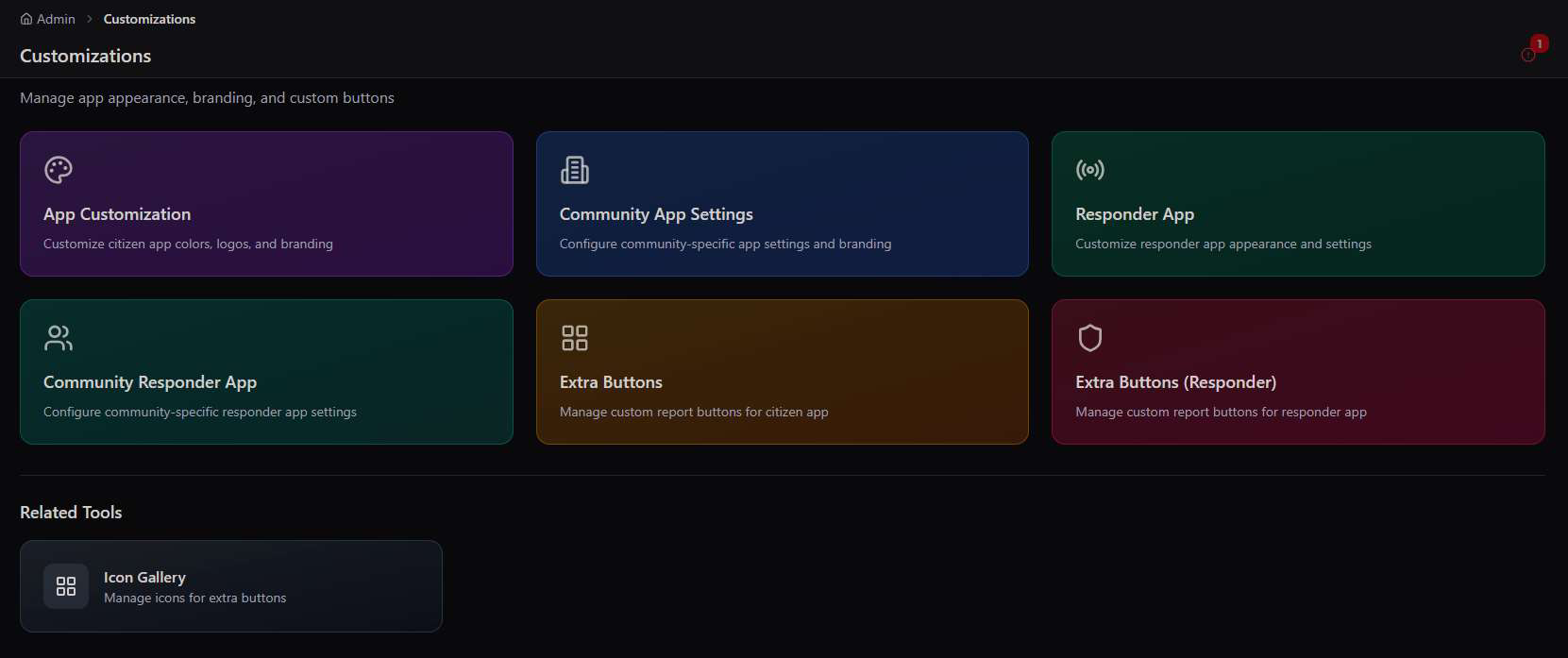1568x658 pixels.
Task: Click the 'Related Tools' heading
Action: point(71,513)
